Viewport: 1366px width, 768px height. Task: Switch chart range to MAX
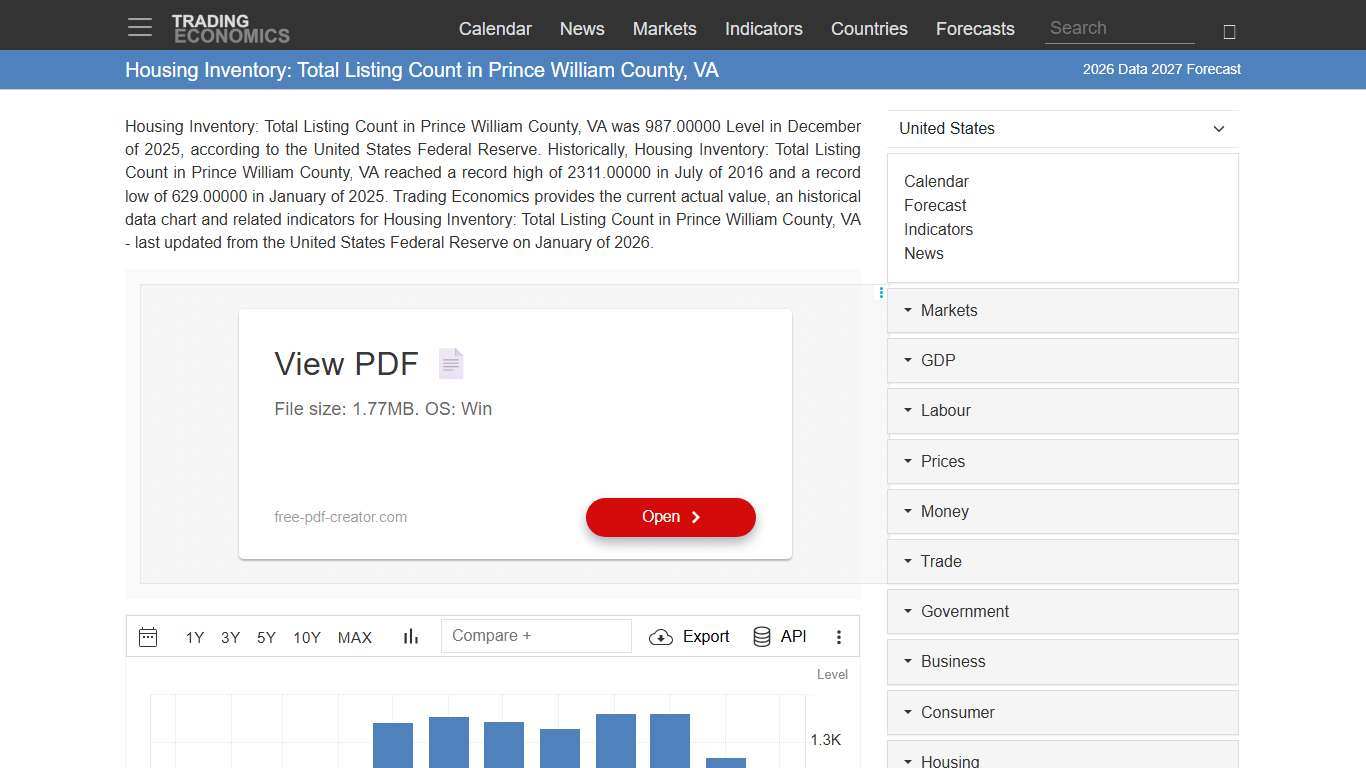tap(354, 637)
